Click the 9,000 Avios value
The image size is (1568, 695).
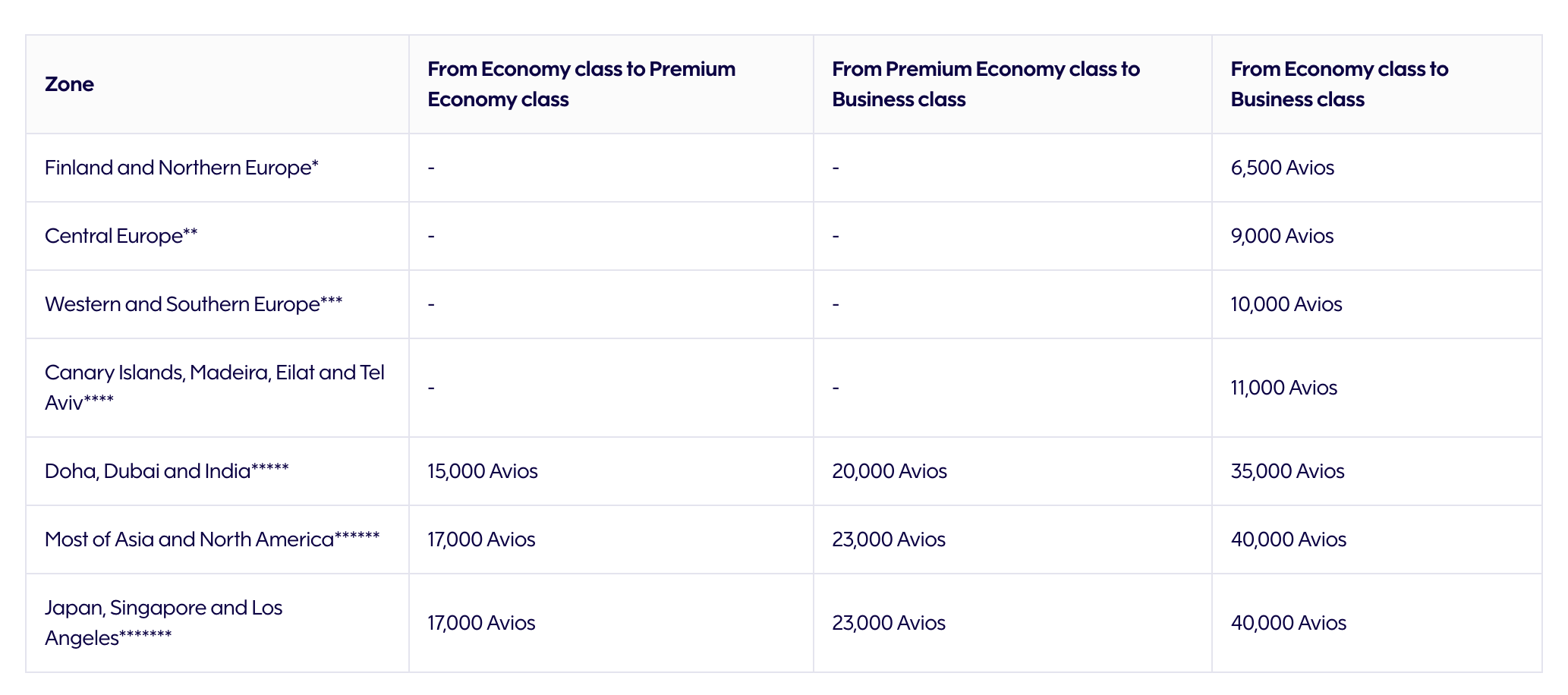[x=1282, y=236]
